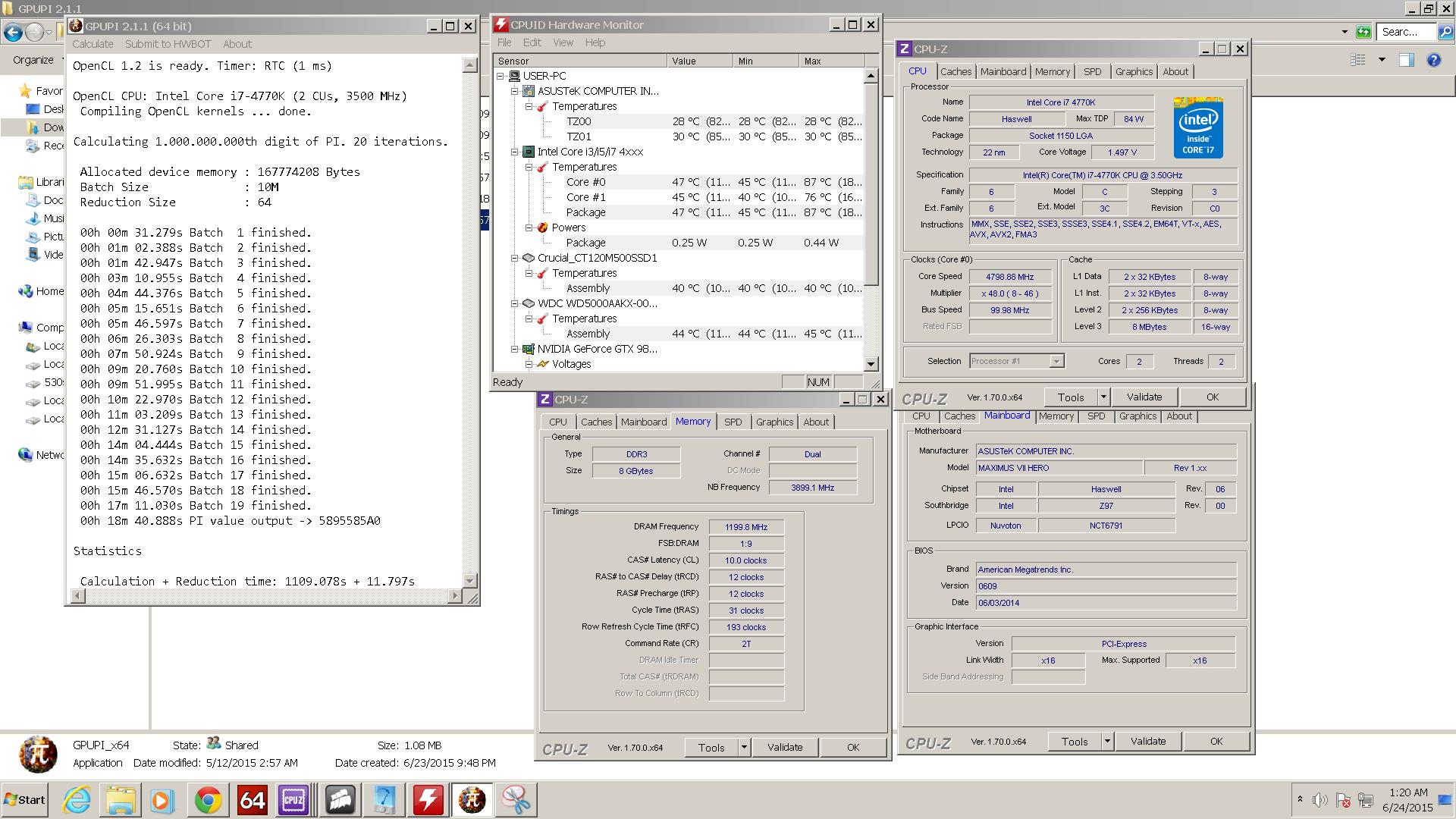Viewport: 1456px width, 819px height.
Task: Collapse the USER-PC tree node
Action: 500,76
